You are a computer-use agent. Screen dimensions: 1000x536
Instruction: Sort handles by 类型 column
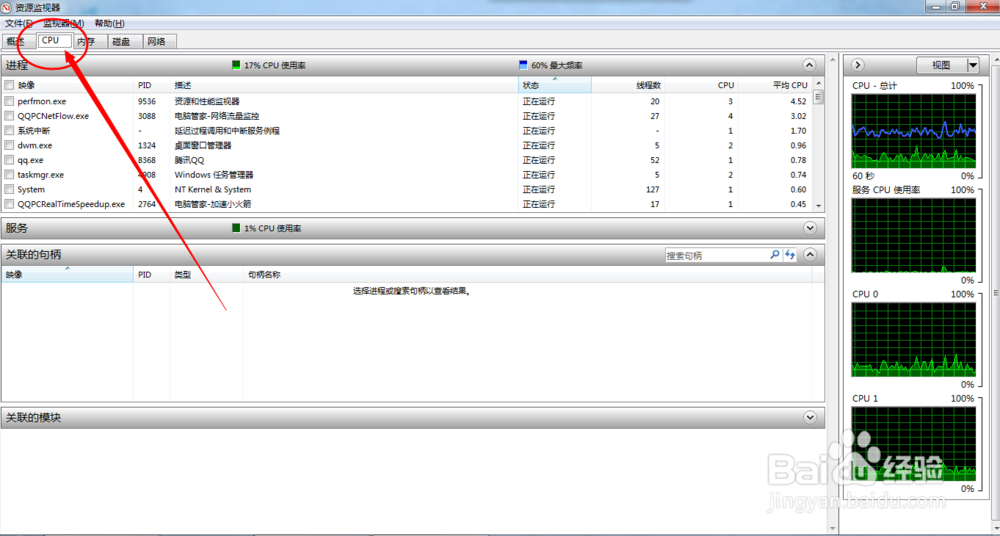coord(207,275)
